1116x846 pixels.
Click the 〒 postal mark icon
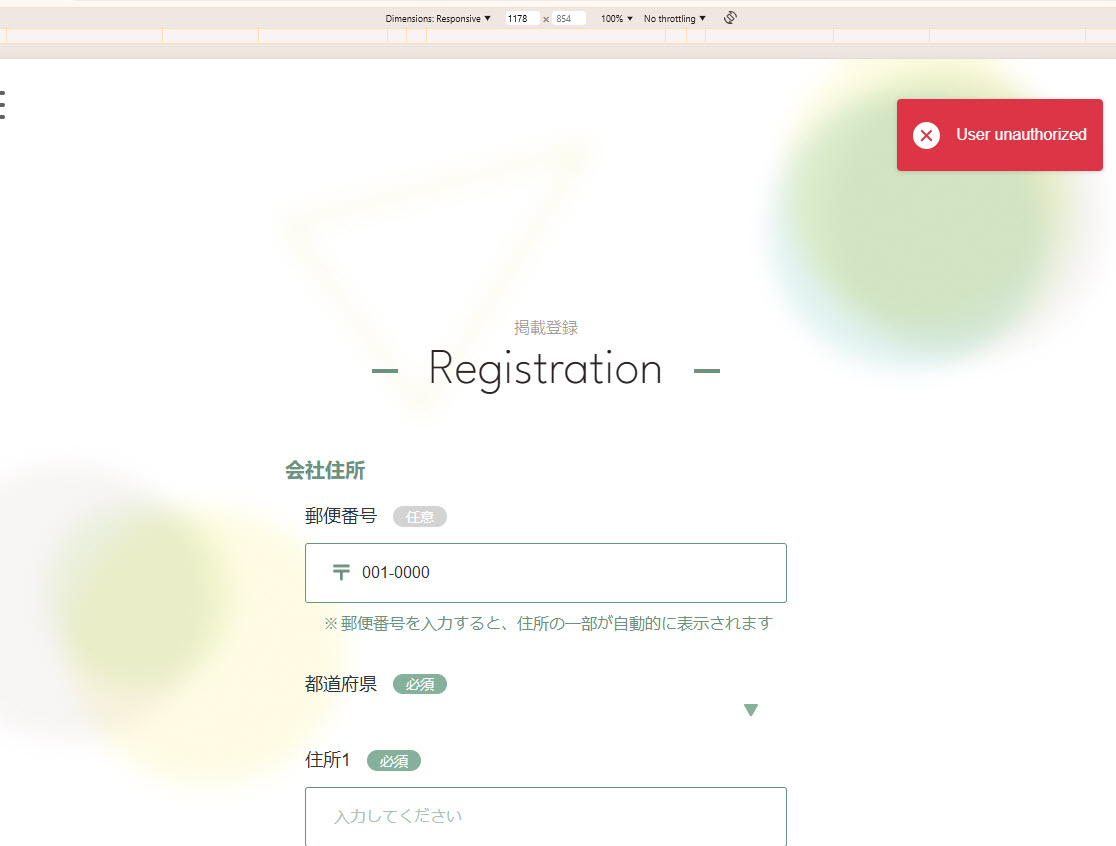pyautogui.click(x=341, y=572)
